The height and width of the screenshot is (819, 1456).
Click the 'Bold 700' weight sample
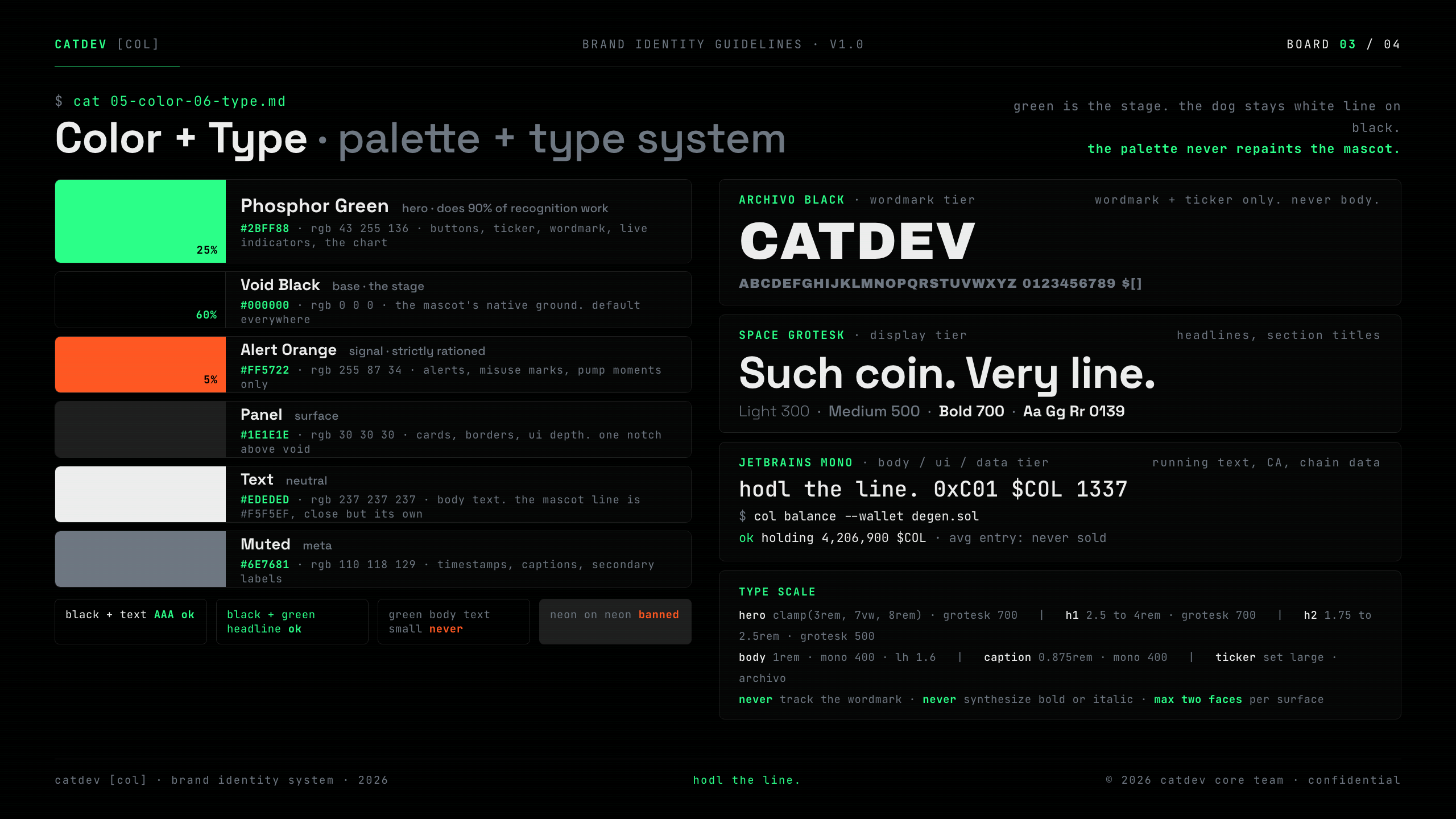[971, 411]
